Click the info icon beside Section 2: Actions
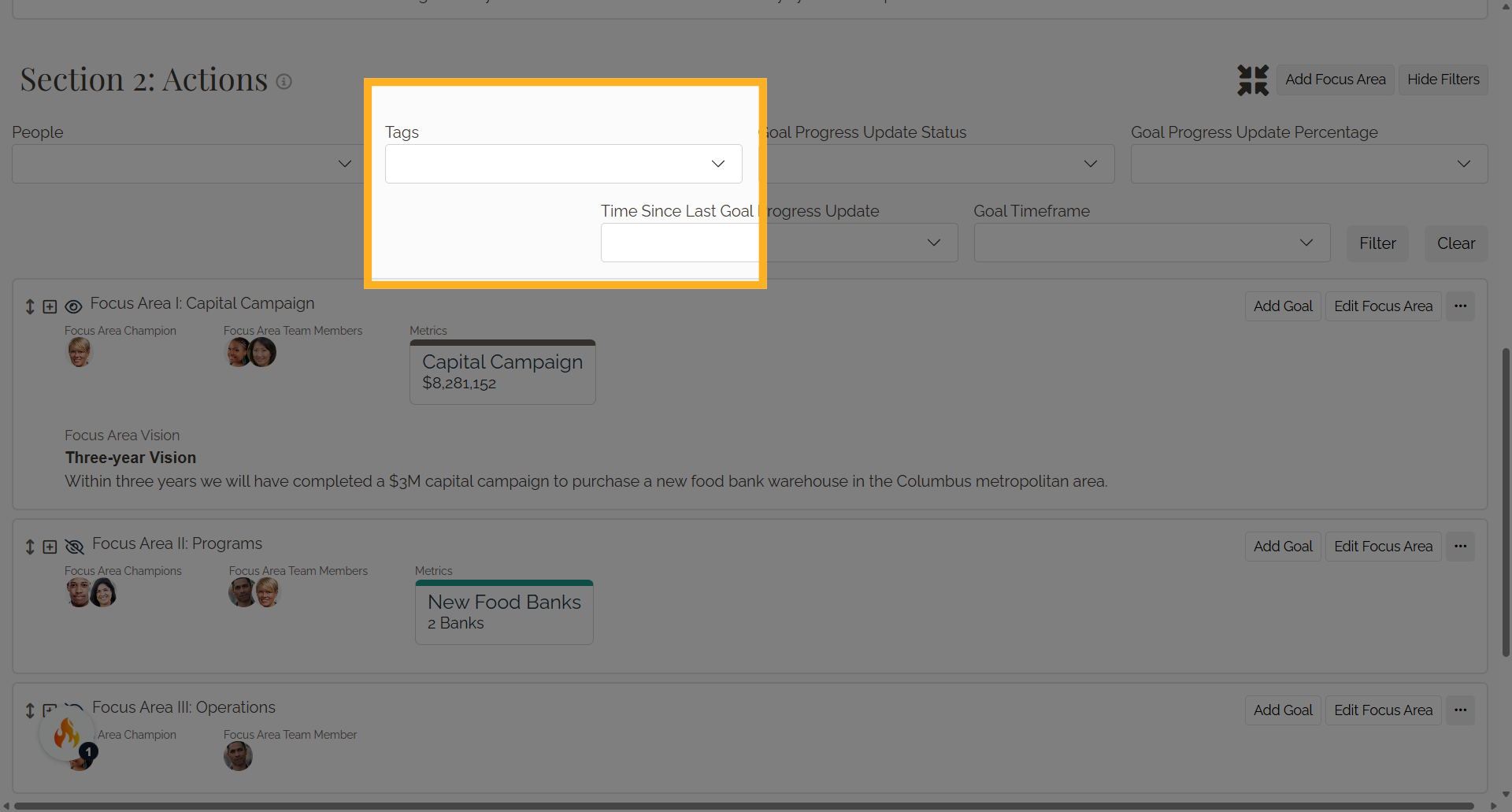The width and height of the screenshot is (1512, 812). tap(284, 81)
